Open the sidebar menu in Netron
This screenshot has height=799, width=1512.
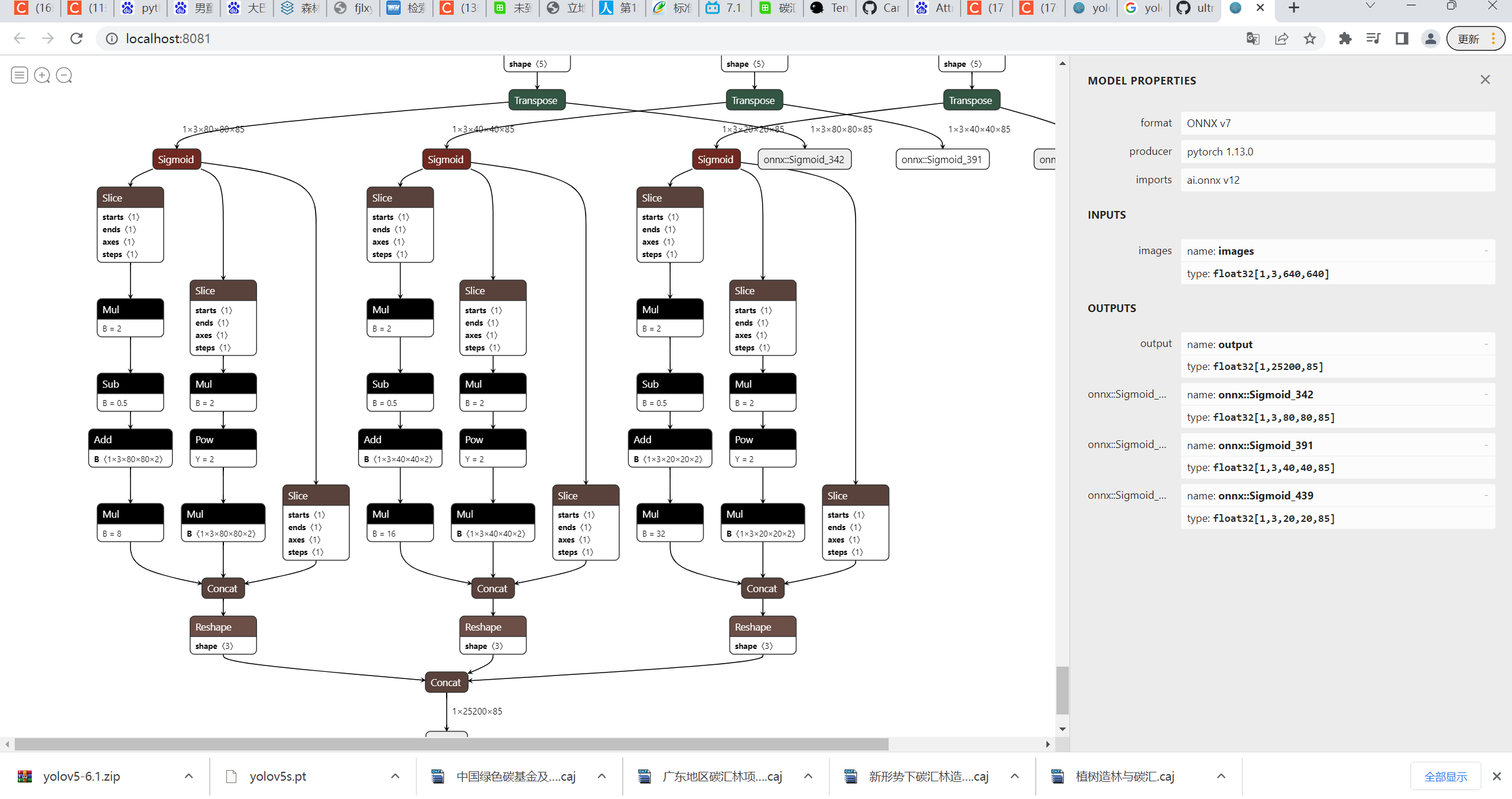(x=19, y=75)
